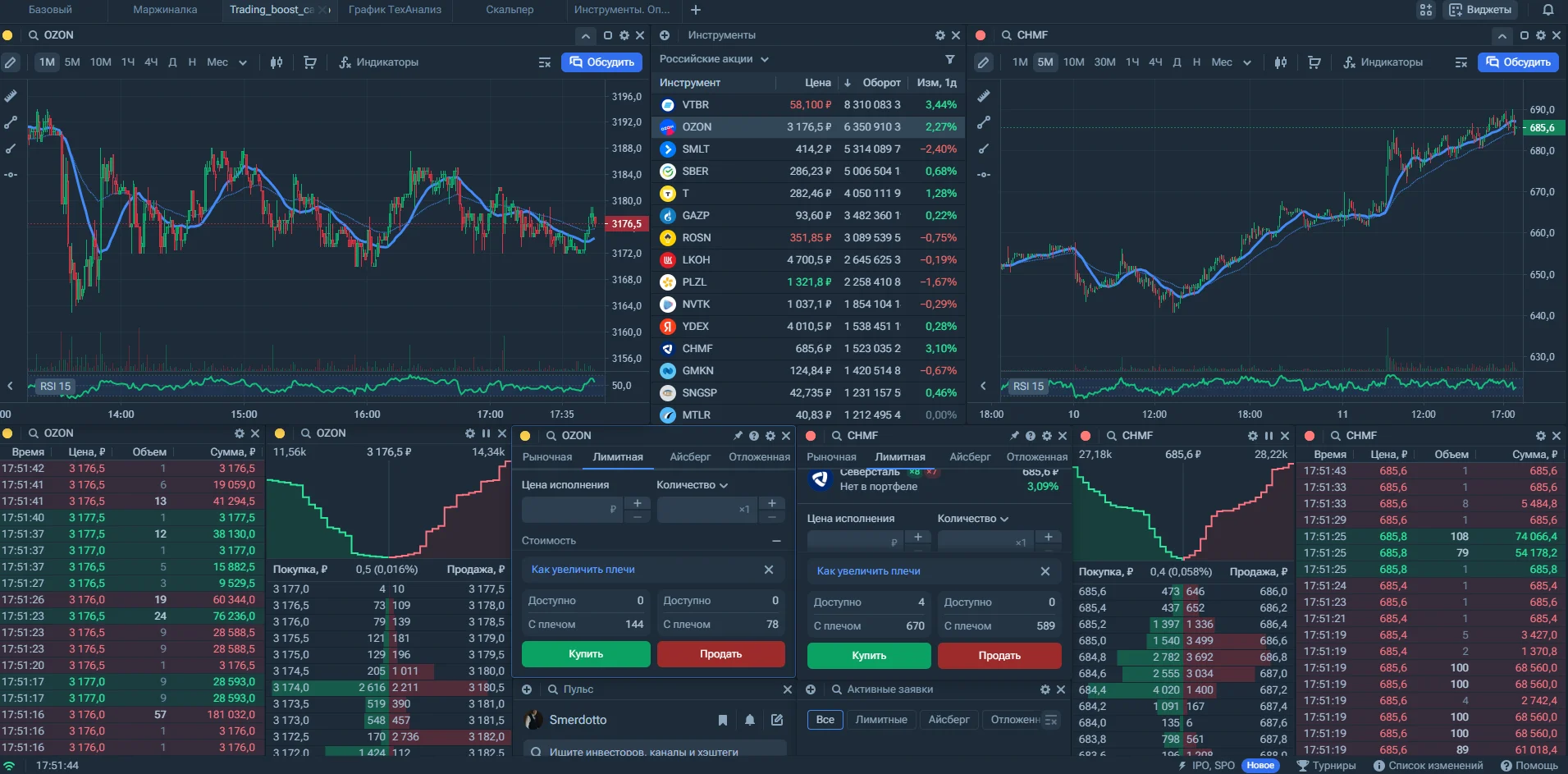Image resolution: width=1568 pixels, height=774 pixels.
Task: Collapse the Стоимость section in OZON form
Action: [776, 541]
